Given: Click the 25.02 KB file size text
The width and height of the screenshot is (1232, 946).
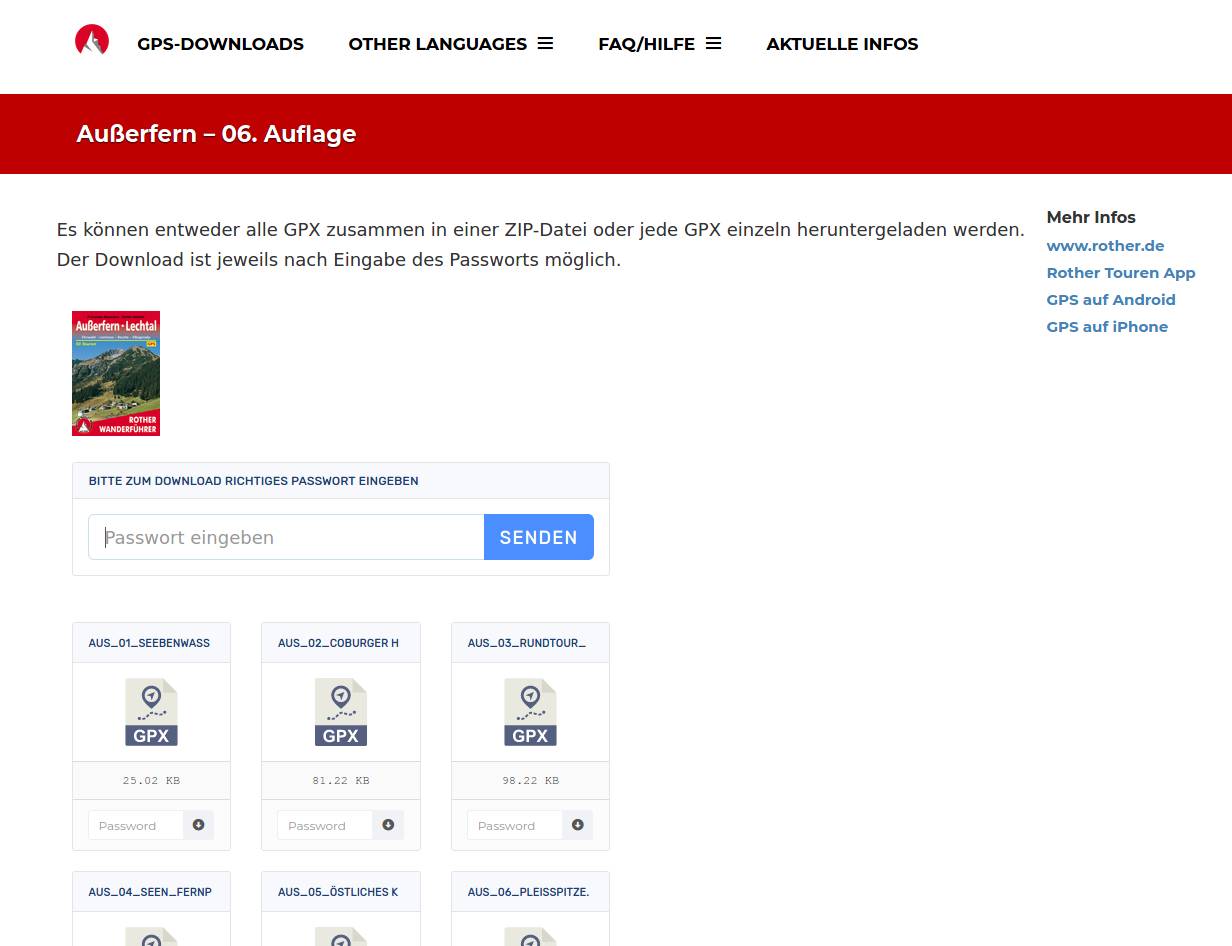Looking at the screenshot, I should 151,780.
